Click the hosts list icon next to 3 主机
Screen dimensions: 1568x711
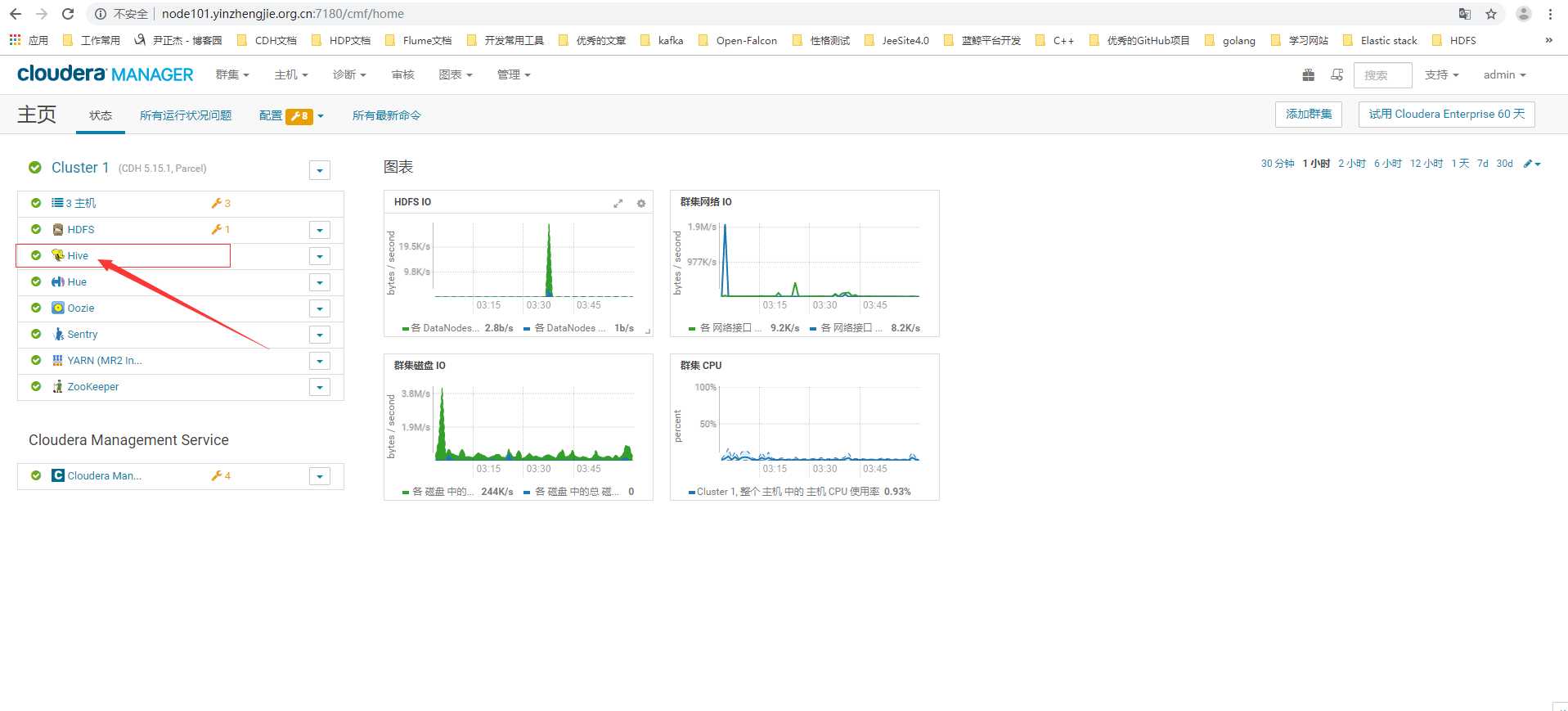click(x=57, y=203)
